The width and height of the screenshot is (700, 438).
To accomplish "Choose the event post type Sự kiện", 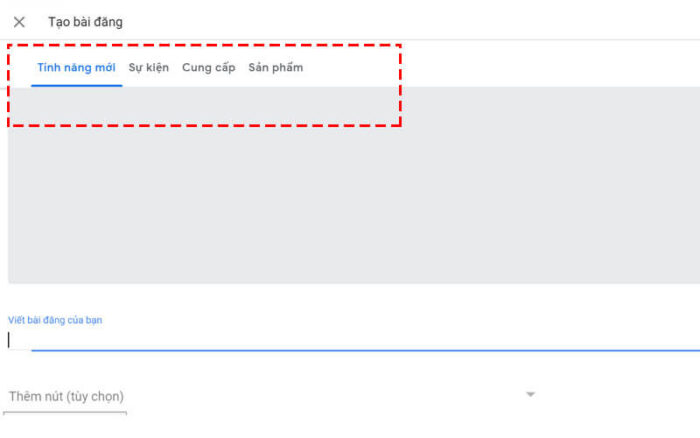I will pyautogui.click(x=149, y=67).
